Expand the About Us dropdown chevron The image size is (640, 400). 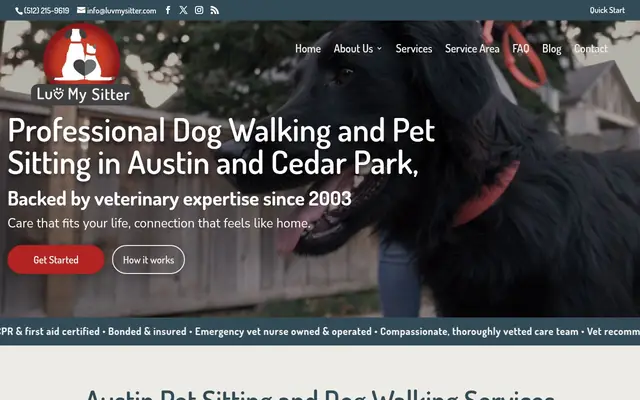(379, 49)
